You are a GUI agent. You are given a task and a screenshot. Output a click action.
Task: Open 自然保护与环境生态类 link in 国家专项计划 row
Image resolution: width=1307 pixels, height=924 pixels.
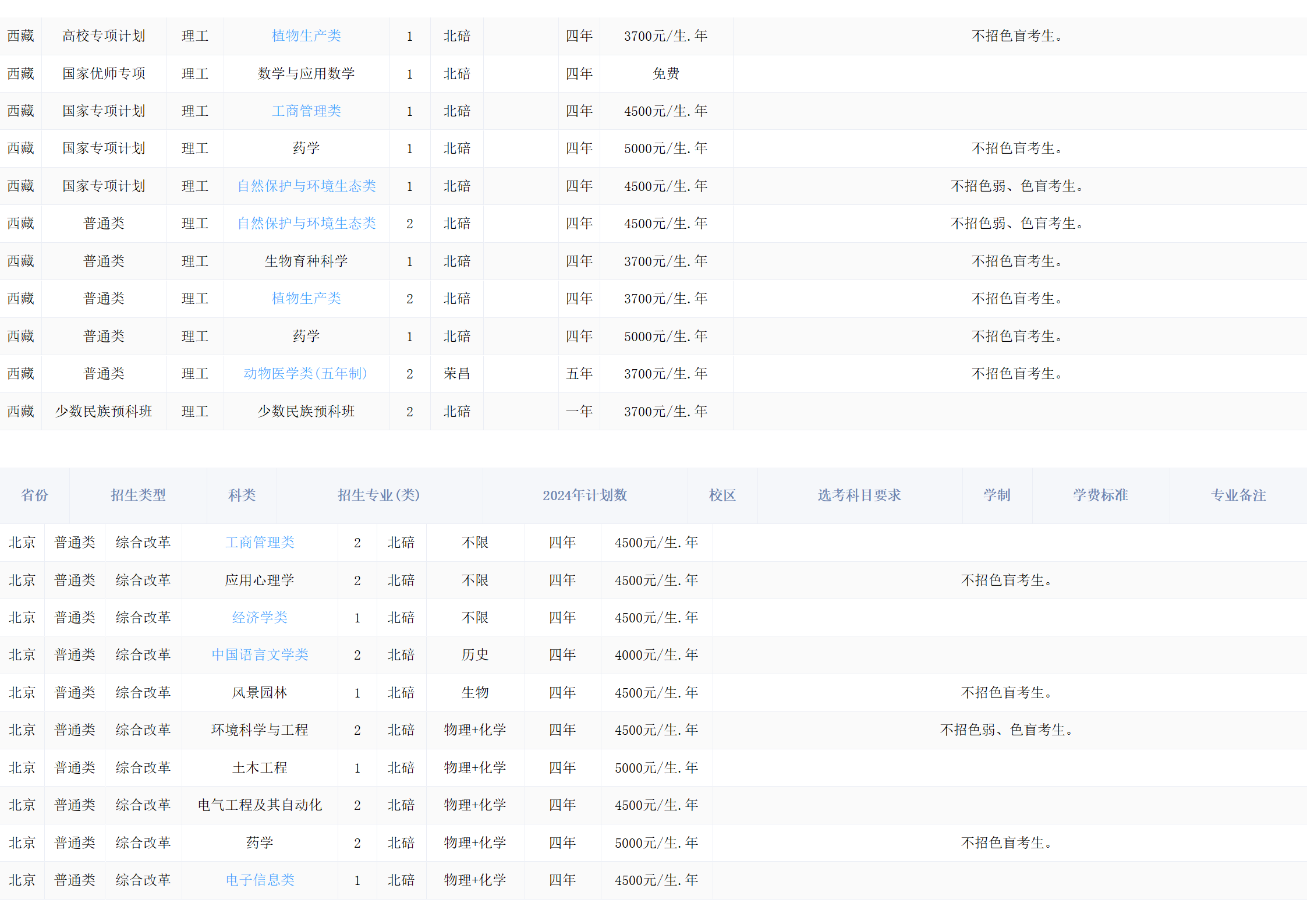click(x=306, y=186)
